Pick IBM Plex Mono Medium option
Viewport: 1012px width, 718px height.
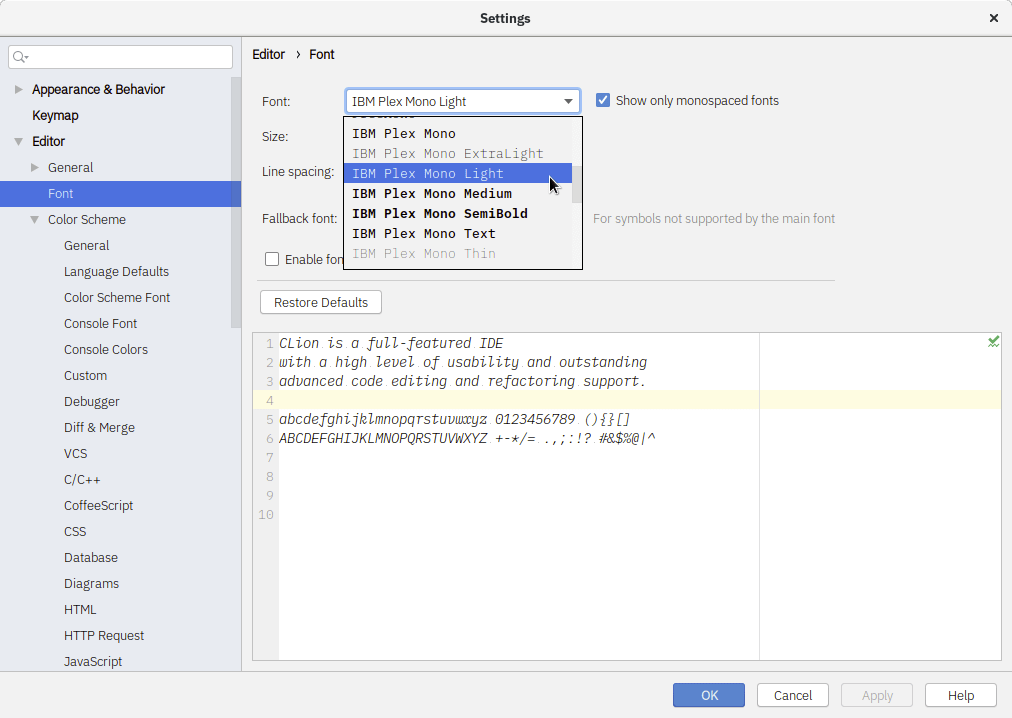(x=431, y=194)
